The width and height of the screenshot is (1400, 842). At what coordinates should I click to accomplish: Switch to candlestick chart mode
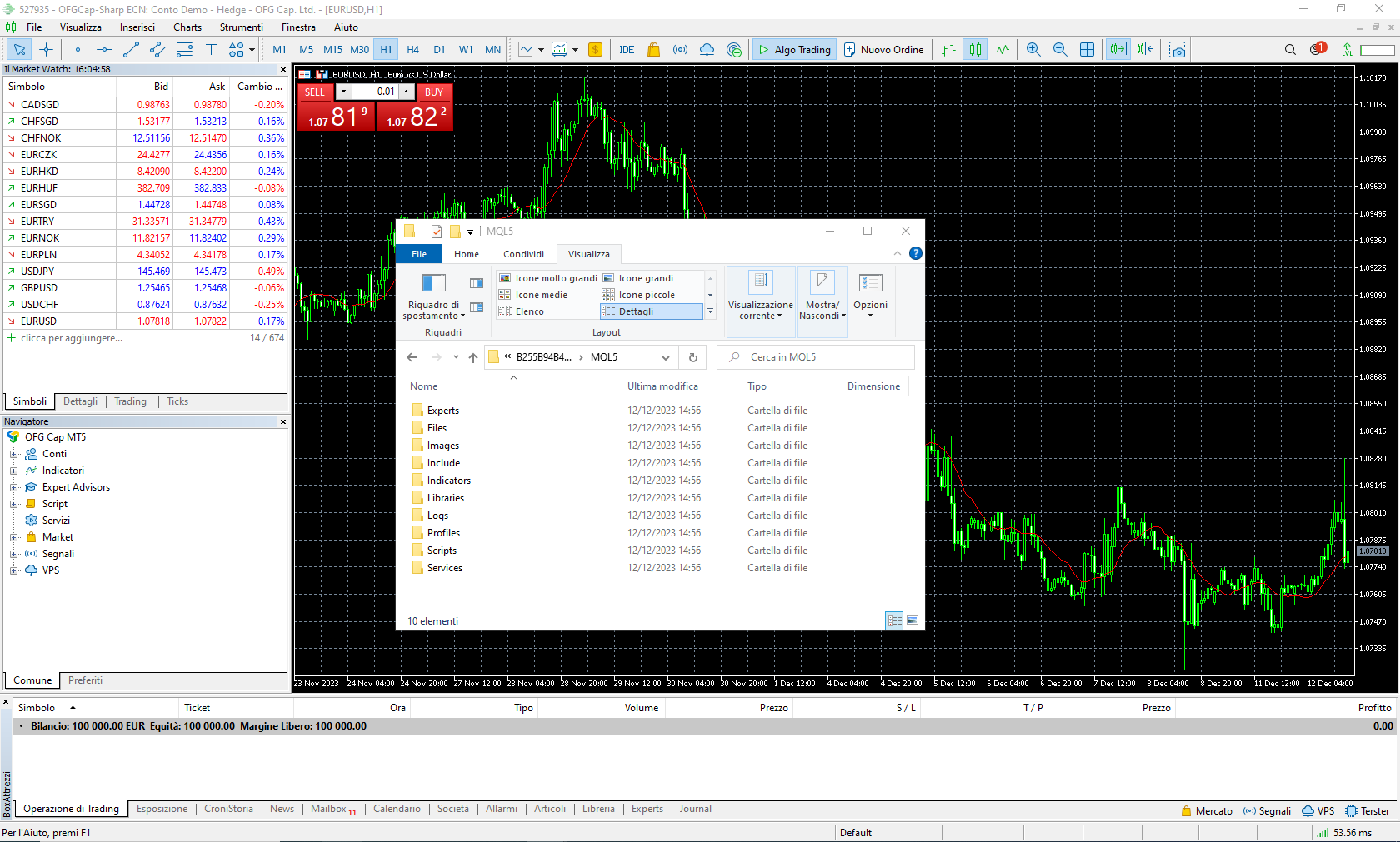point(975,50)
